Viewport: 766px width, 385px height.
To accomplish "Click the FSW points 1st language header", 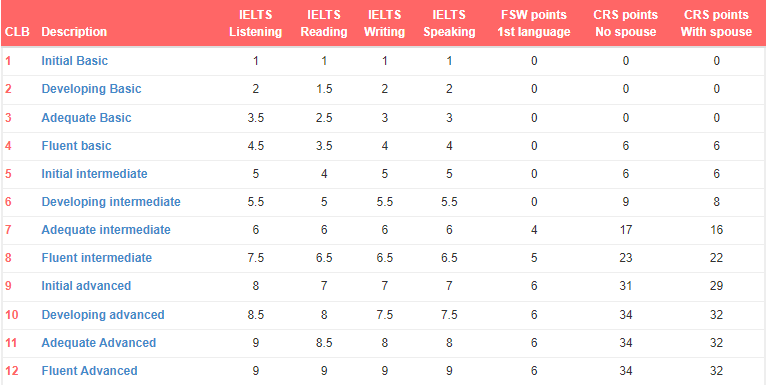I will click(534, 23).
